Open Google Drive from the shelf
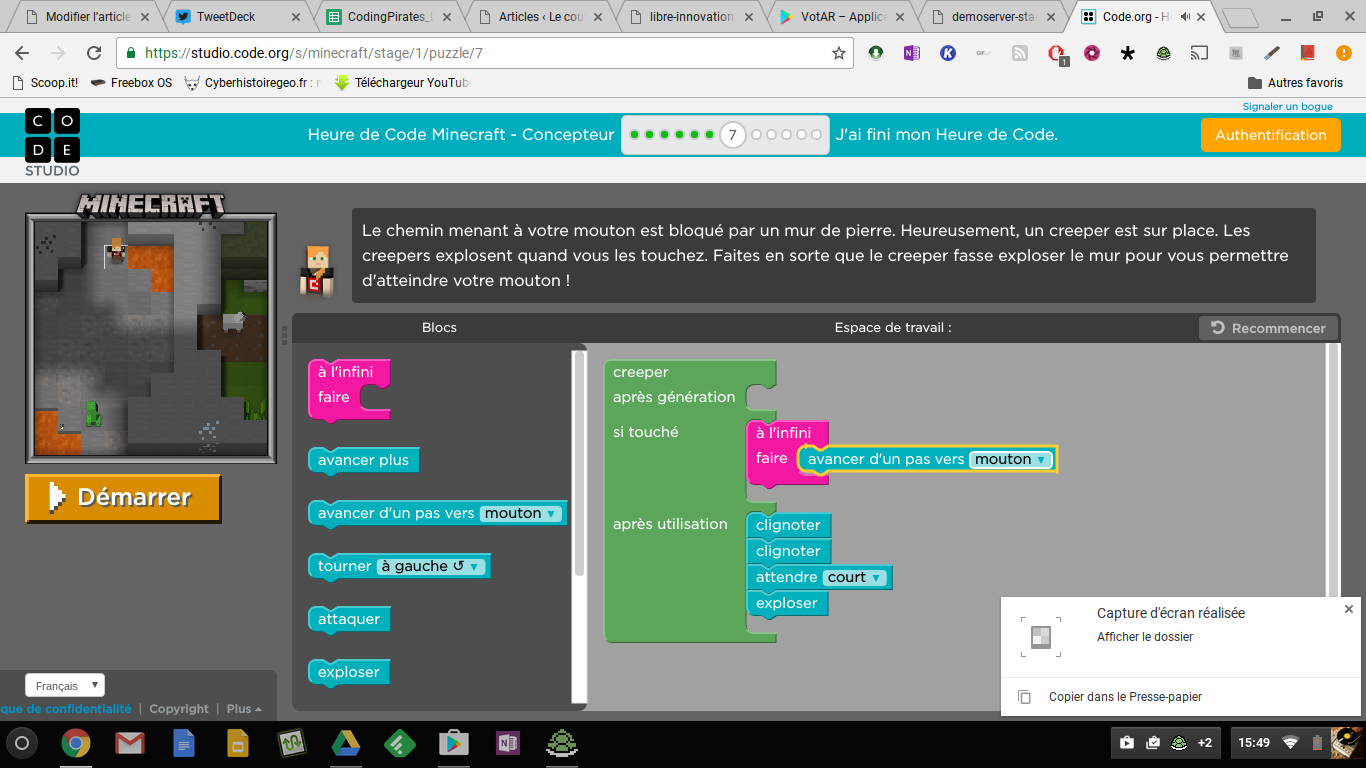 point(345,743)
